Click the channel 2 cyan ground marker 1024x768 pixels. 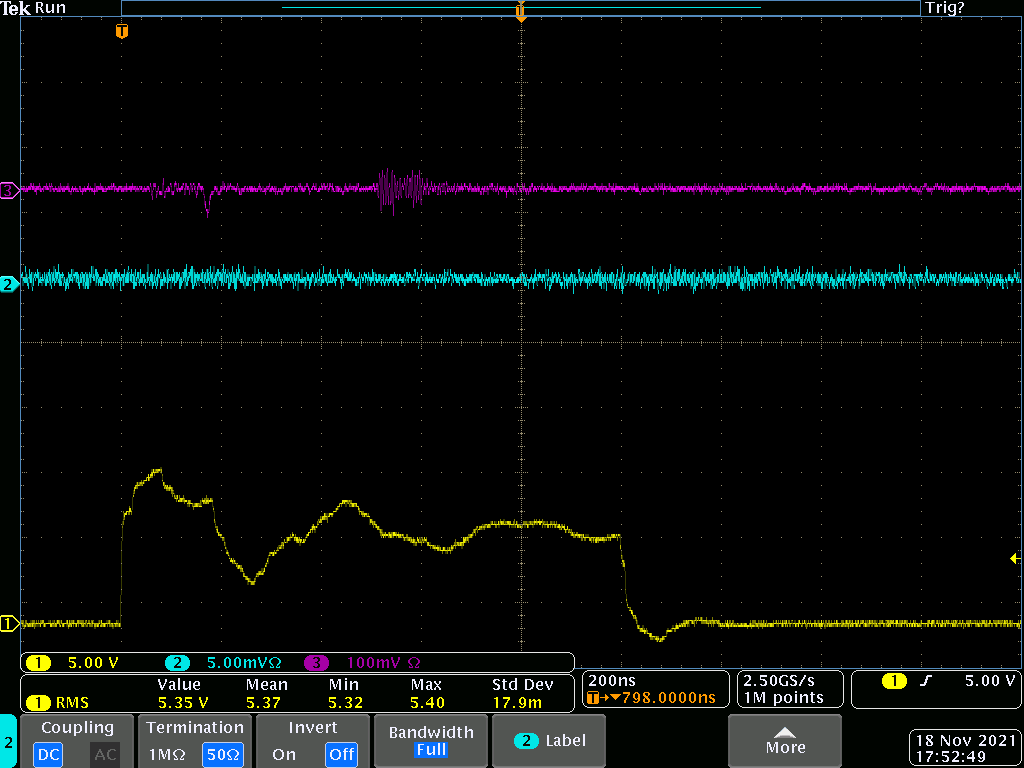pyautogui.click(x=8, y=285)
